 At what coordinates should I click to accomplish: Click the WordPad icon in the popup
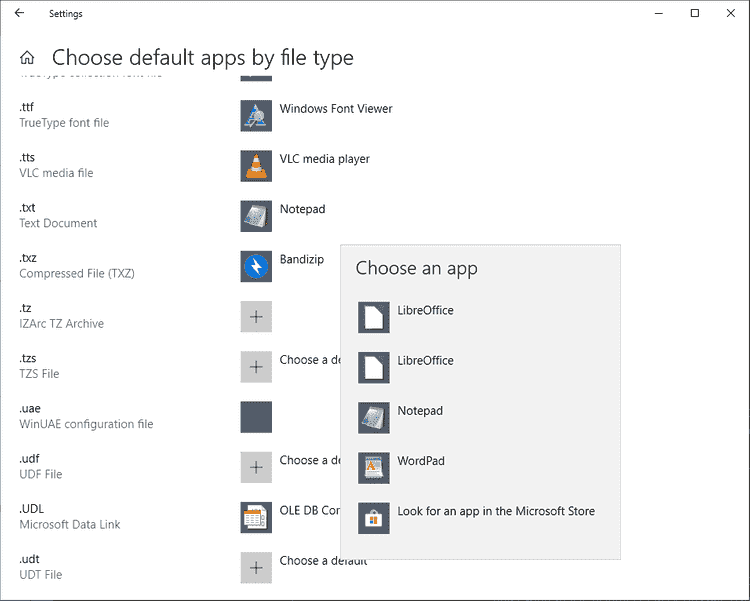pos(374,467)
